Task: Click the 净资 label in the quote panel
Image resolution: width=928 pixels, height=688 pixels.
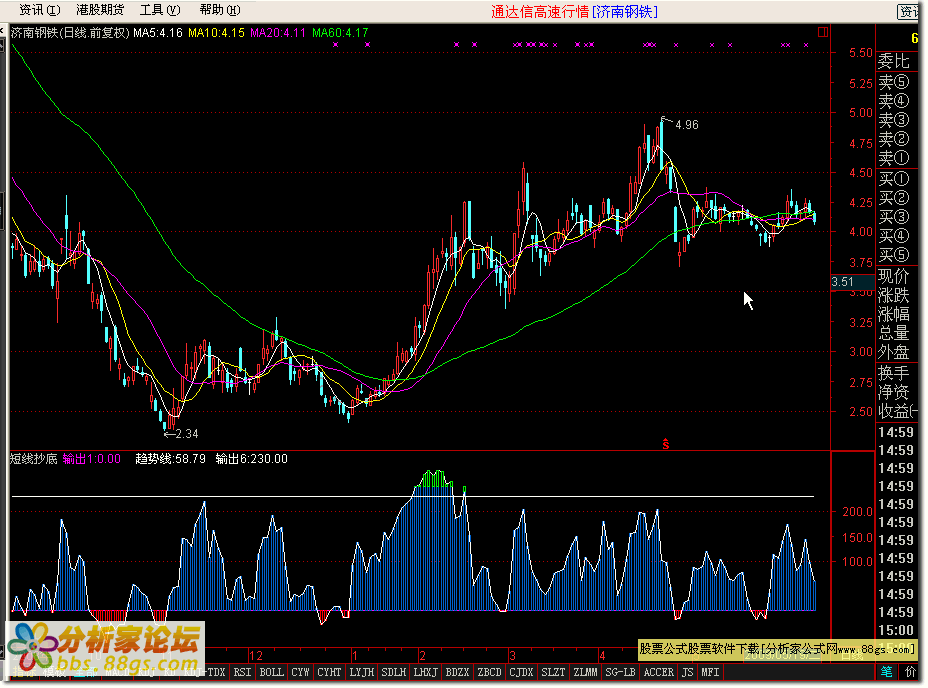Action: pos(894,392)
